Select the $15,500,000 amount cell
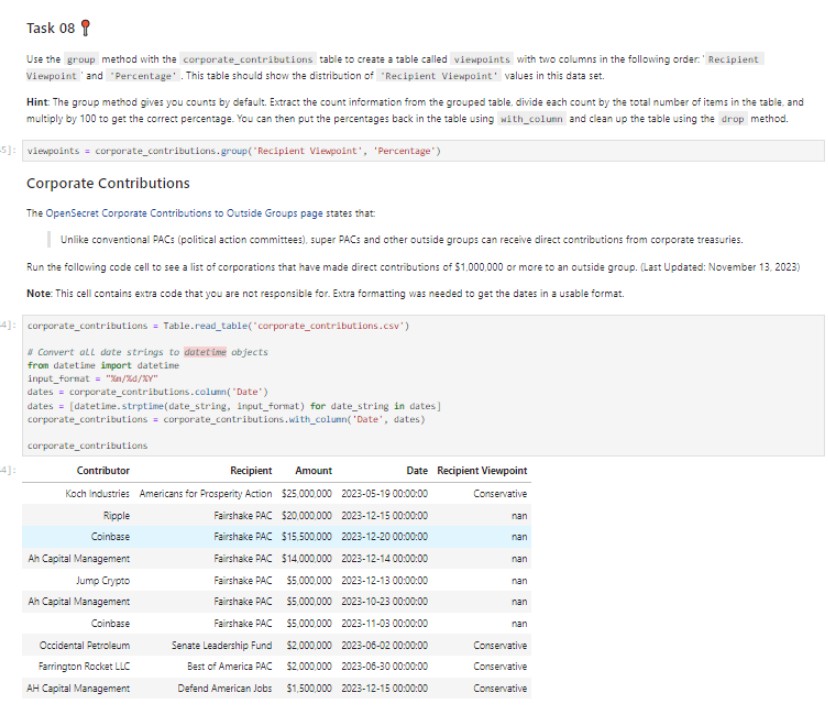Viewport: 828px width, 706px height. [x=307, y=536]
